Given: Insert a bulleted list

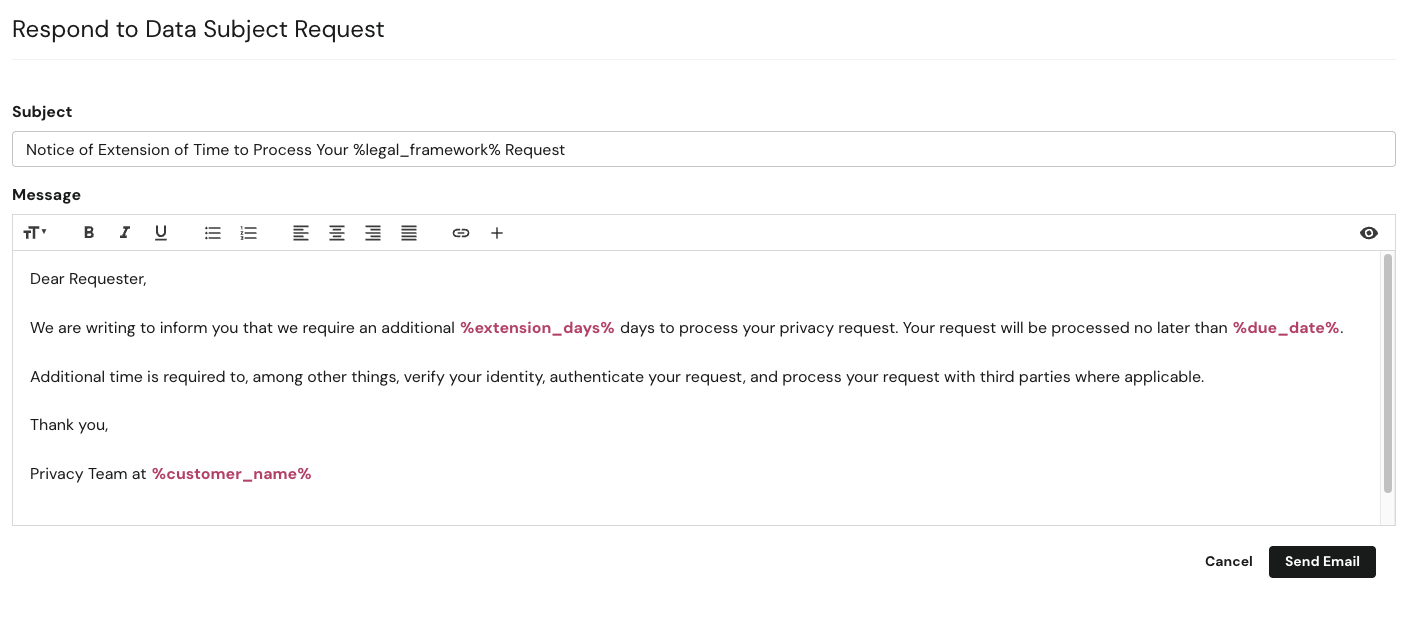Looking at the screenshot, I should [x=212, y=232].
